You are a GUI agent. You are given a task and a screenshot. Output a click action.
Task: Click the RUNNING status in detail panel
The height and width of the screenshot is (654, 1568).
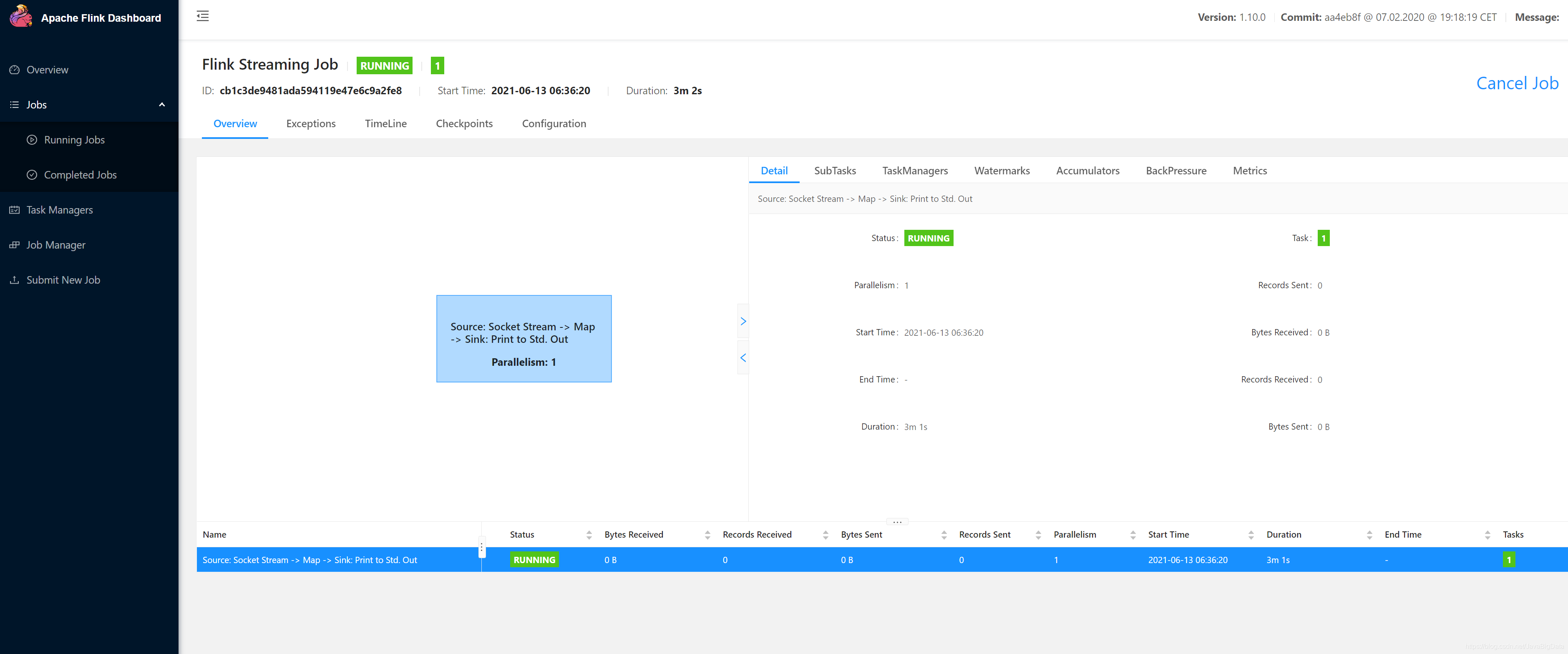928,239
